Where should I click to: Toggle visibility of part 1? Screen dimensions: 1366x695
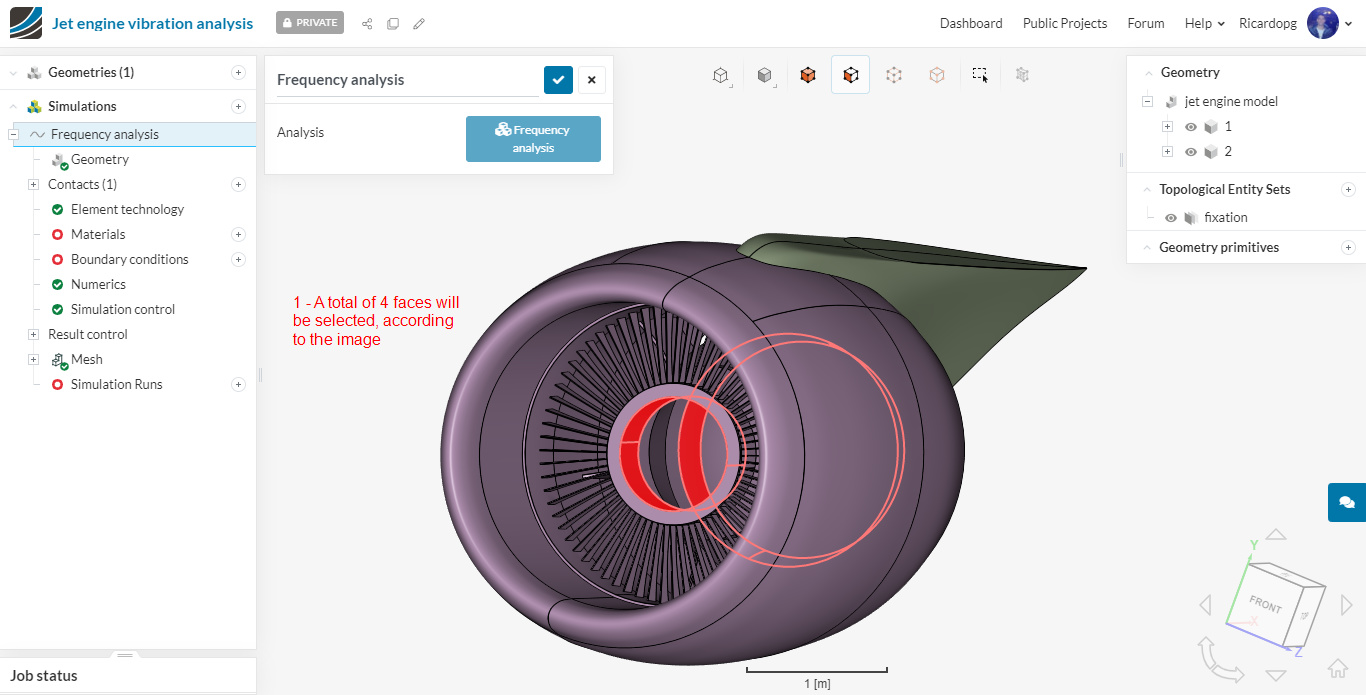pyautogui.click(x=1191, y=127)
